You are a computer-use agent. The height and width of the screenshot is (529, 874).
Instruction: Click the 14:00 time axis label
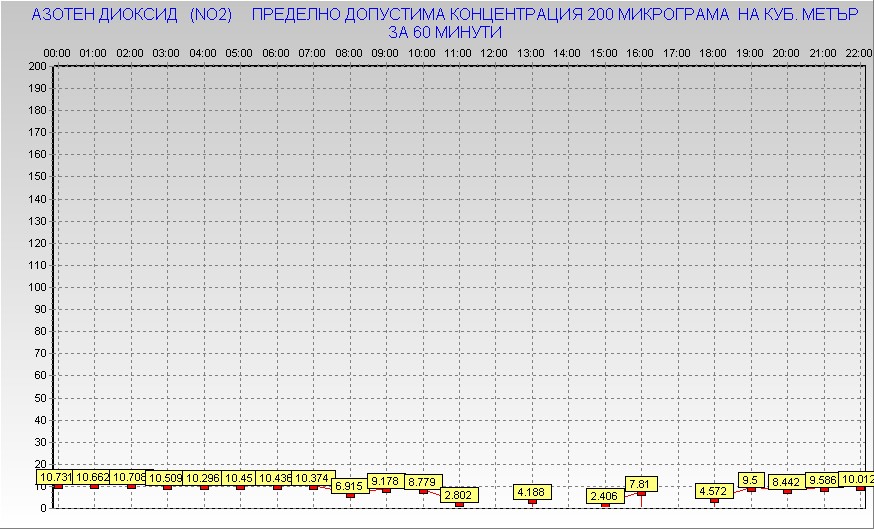567,52
